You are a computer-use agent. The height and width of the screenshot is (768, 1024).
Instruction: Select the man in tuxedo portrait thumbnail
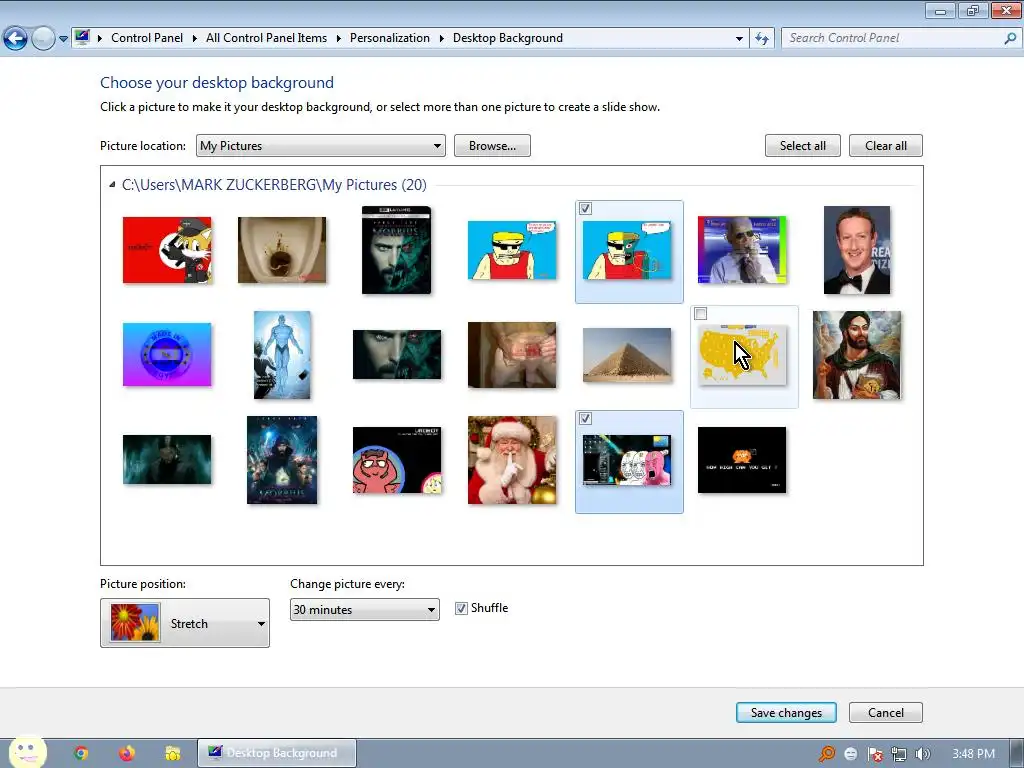point(857,250)
